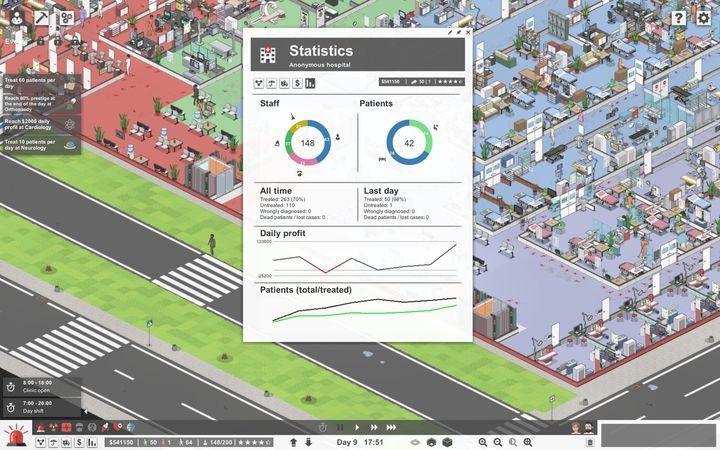Viewport: 720px width, 450px height.
Task: Click the 'Last day' statistics heading
Action: pyautogui.click(x=381, y=191)
